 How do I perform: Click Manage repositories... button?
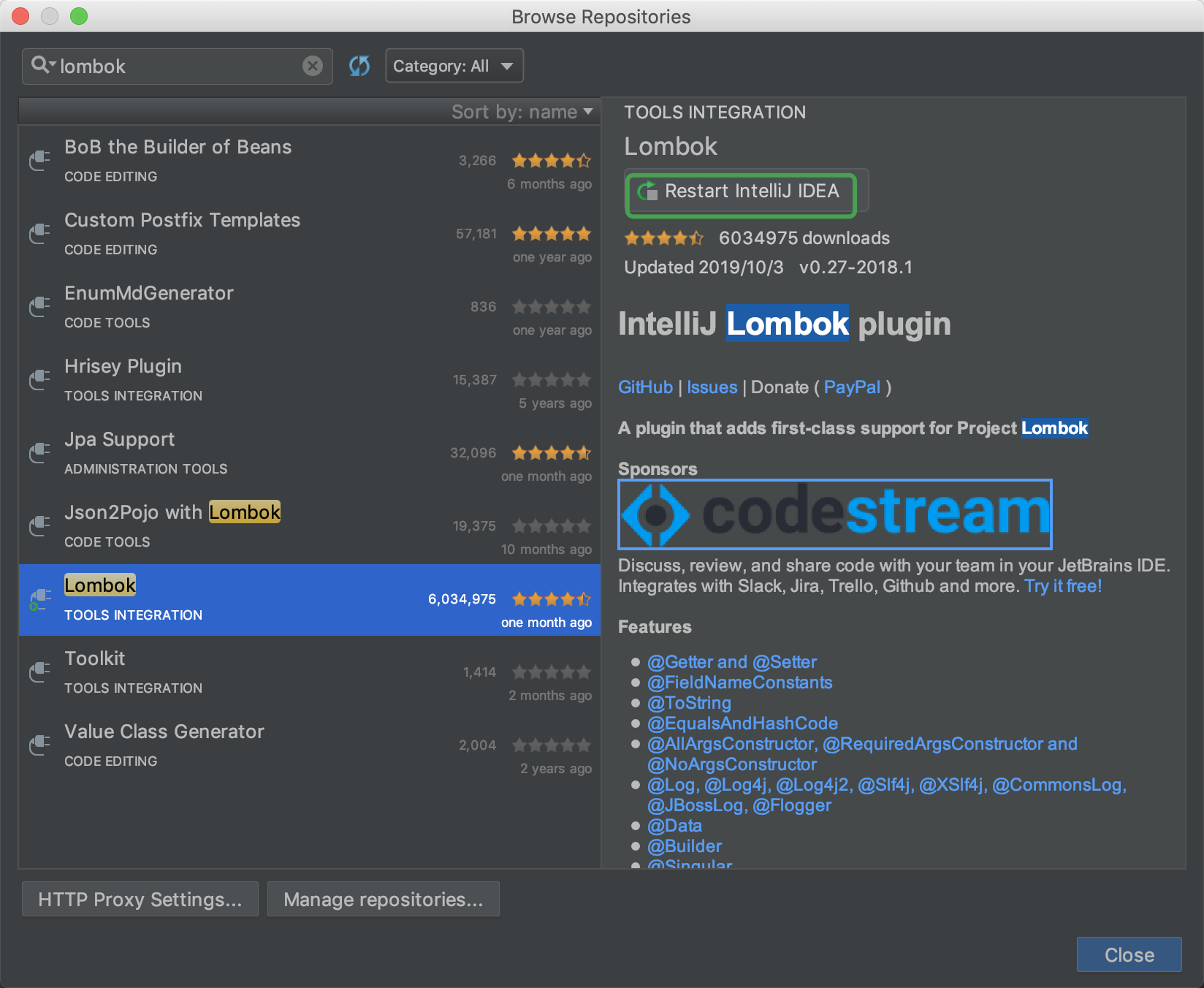pyautogui.click(x=384, y=899)
